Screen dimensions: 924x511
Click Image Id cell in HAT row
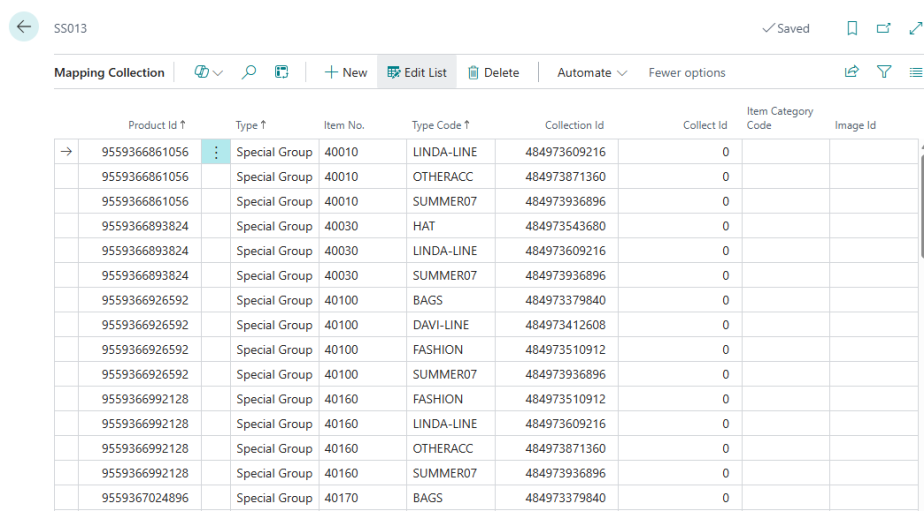[x=873, y=226]
